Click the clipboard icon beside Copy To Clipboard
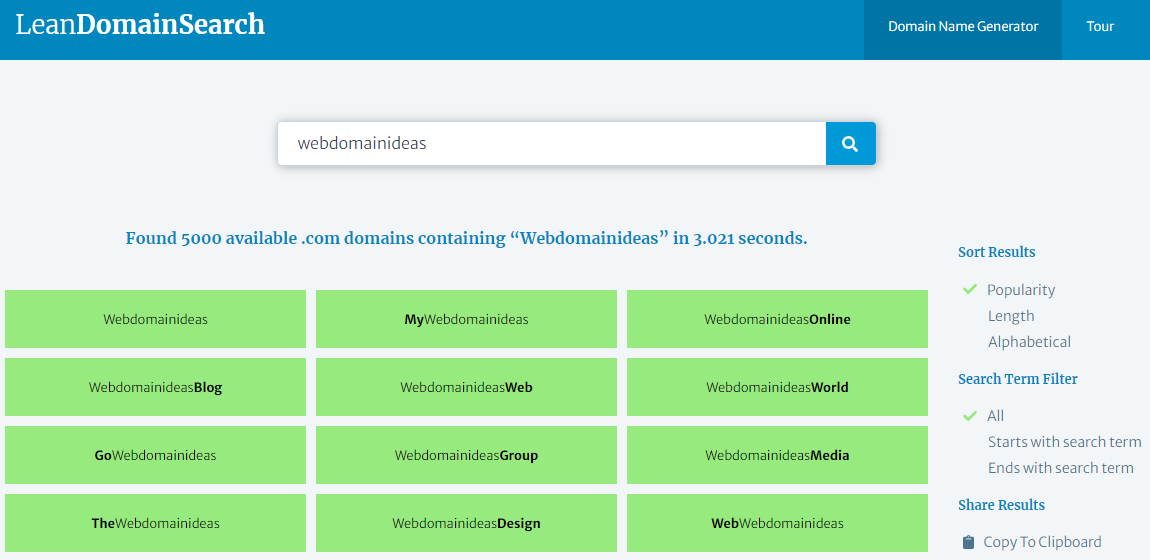Screen dimensions: 1150x560 pyautogui.click(x=968, y=542)
